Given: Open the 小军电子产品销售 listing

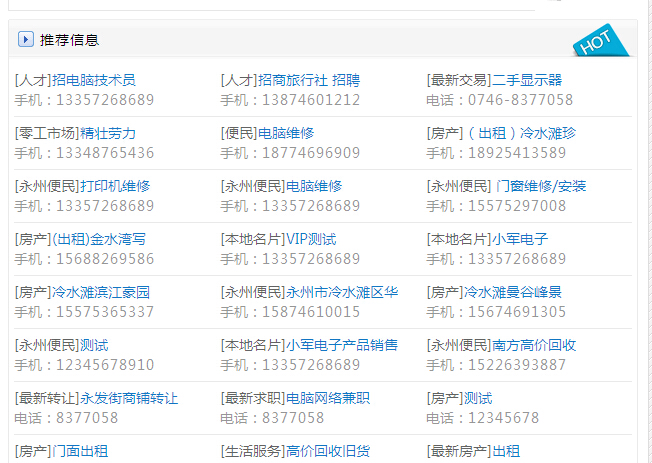Looking at the screenshot, I should [309, 345].
